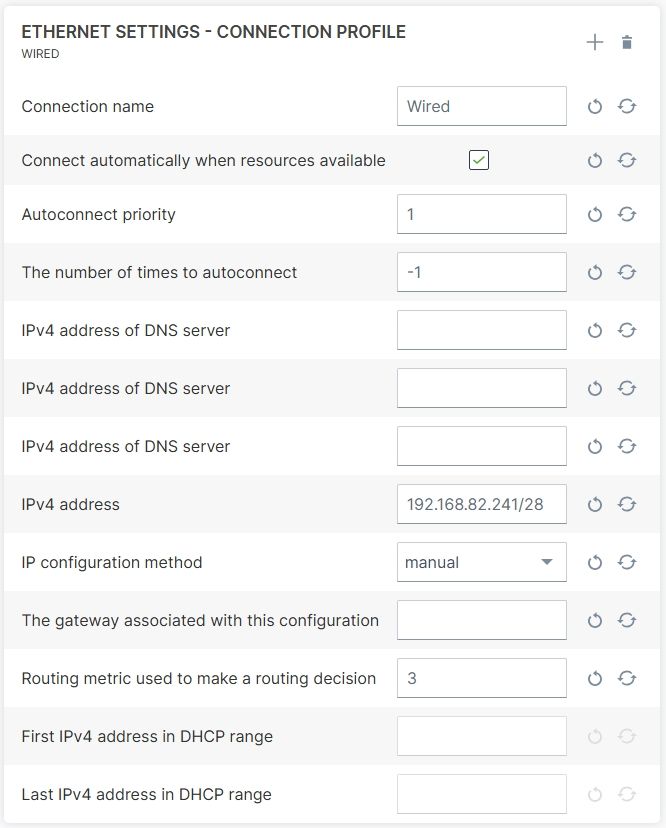Delete the connection profile with trash icon
This screenshot has width=666, height=828.
[x=627, y=42]
